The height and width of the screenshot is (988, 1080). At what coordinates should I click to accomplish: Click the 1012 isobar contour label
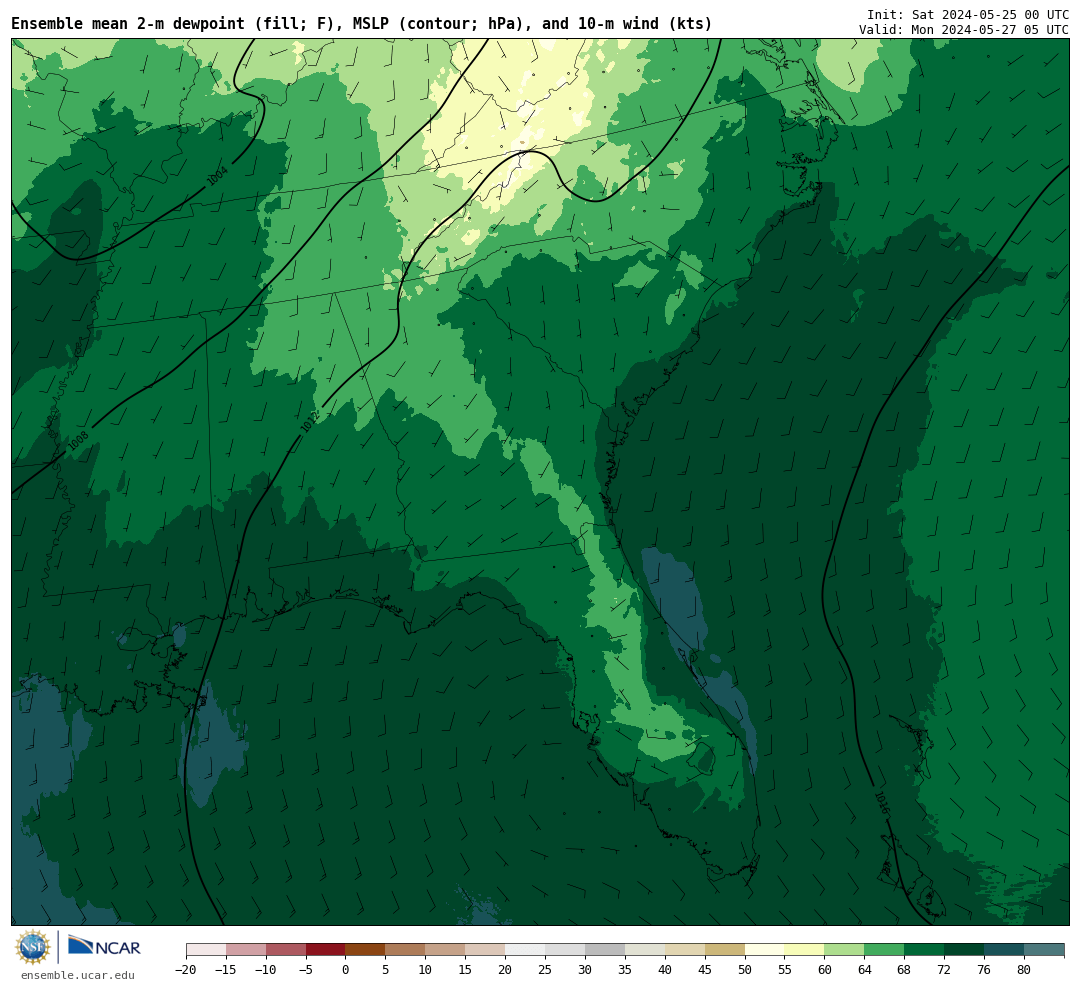[x=310, y=422]
